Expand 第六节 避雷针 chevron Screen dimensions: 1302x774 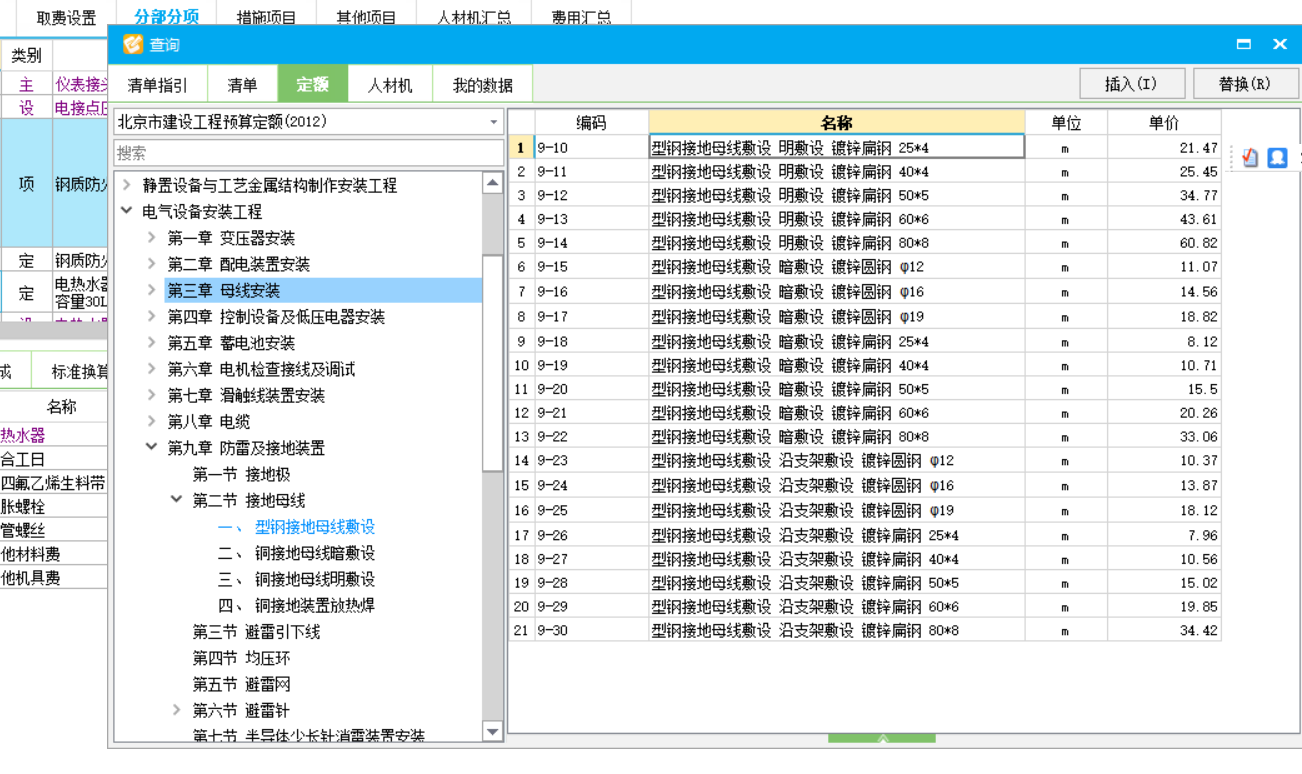(177, 710)
